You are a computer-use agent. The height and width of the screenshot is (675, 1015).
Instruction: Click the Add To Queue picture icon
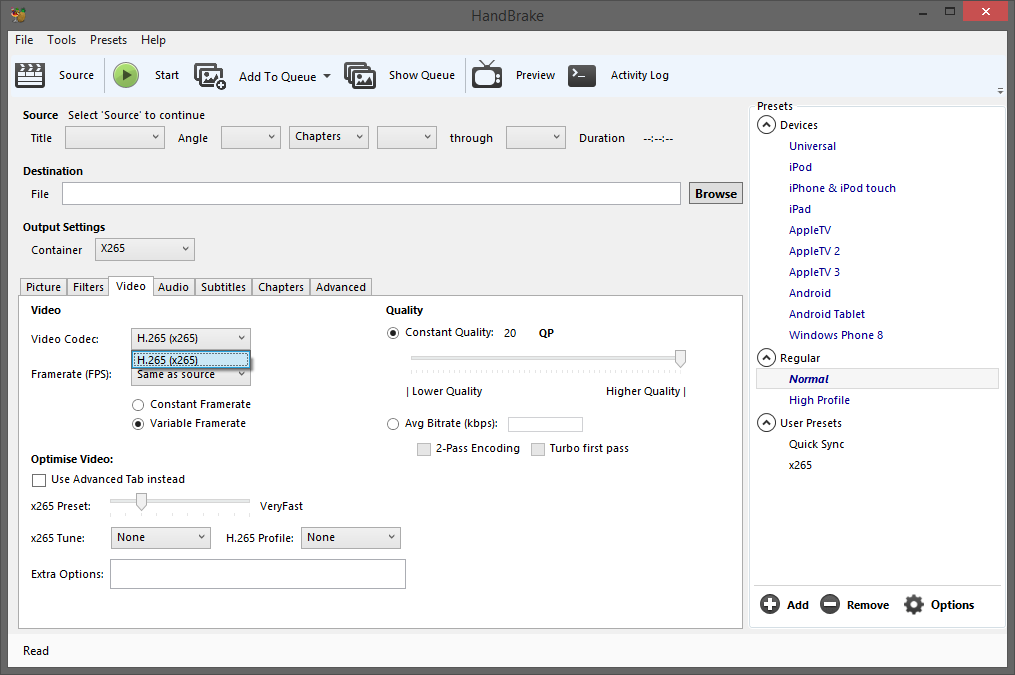210,76
